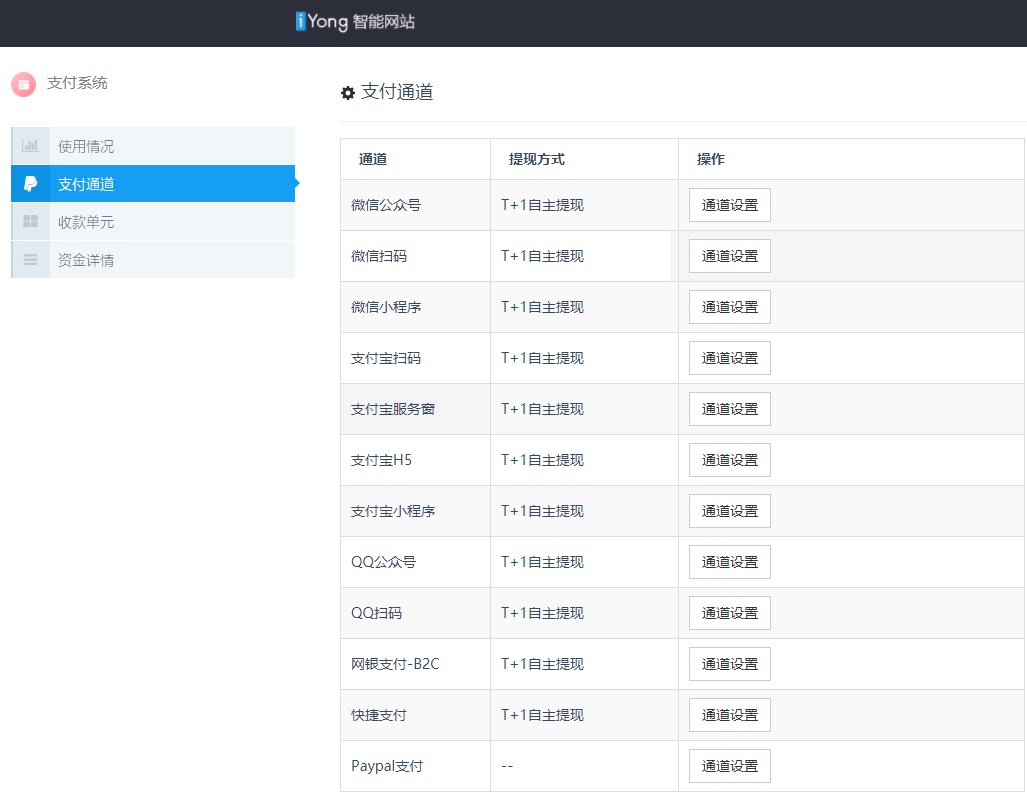Open 通道设置 for 支付宝H5

[729, 459]
